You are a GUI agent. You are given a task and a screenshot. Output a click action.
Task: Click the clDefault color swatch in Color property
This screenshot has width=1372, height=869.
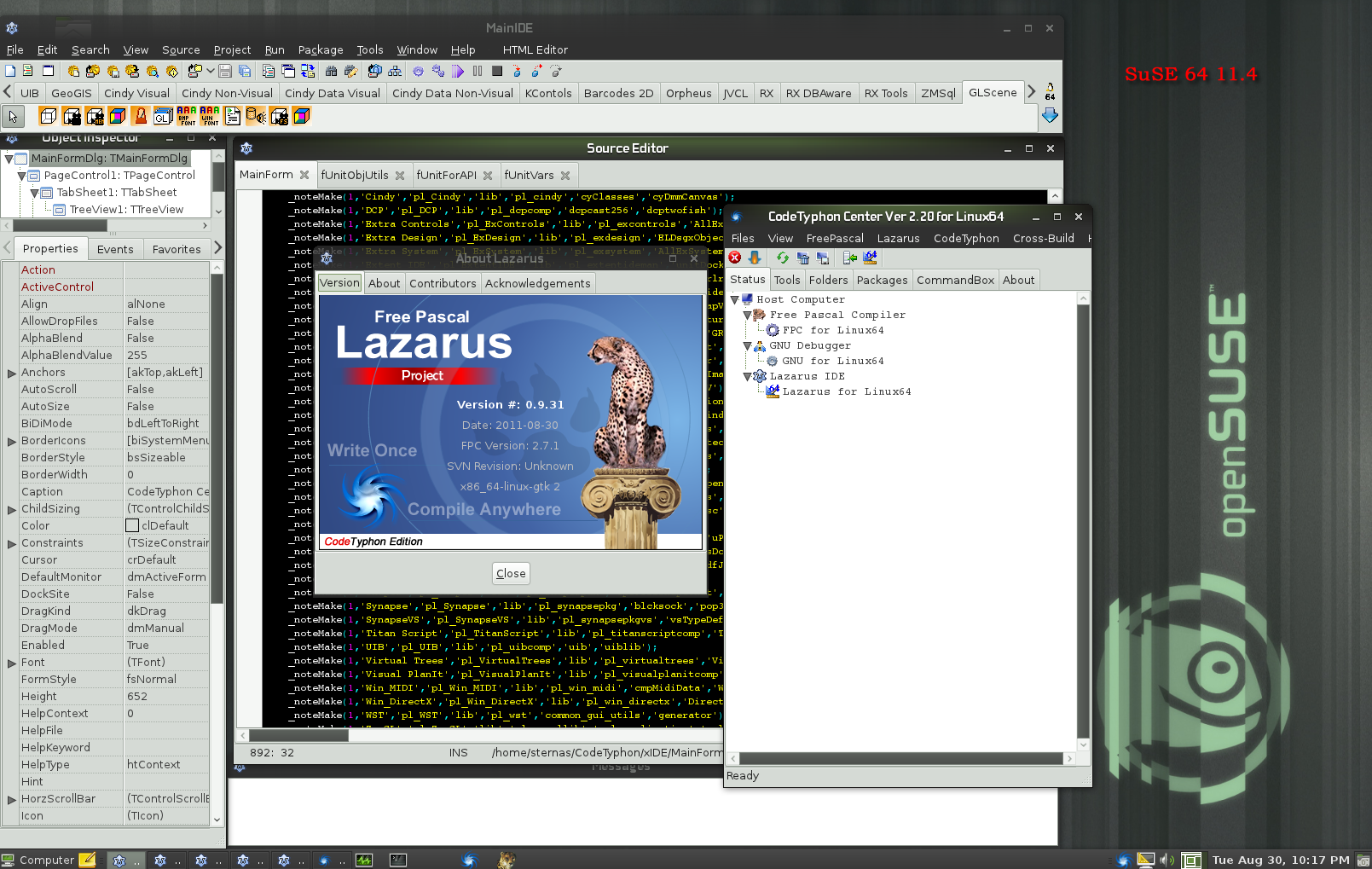point(132,525)
